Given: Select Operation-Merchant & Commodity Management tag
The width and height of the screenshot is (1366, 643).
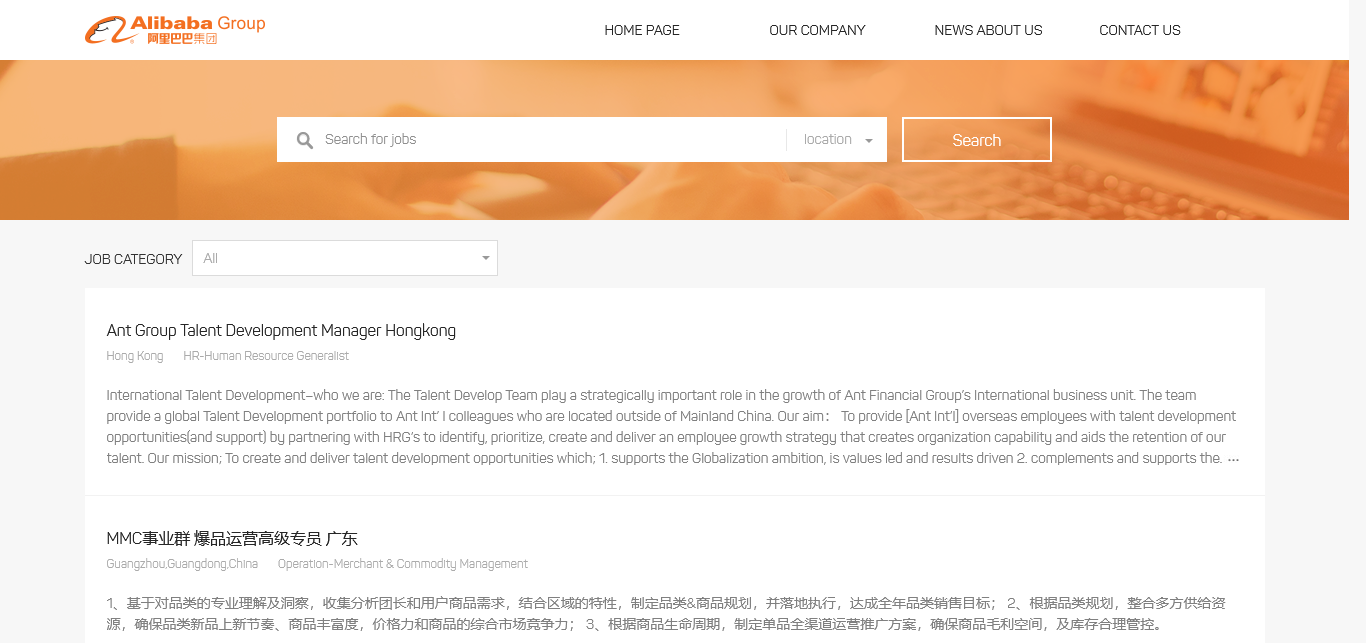Looking at the screenshot, I should pos(402,564).
